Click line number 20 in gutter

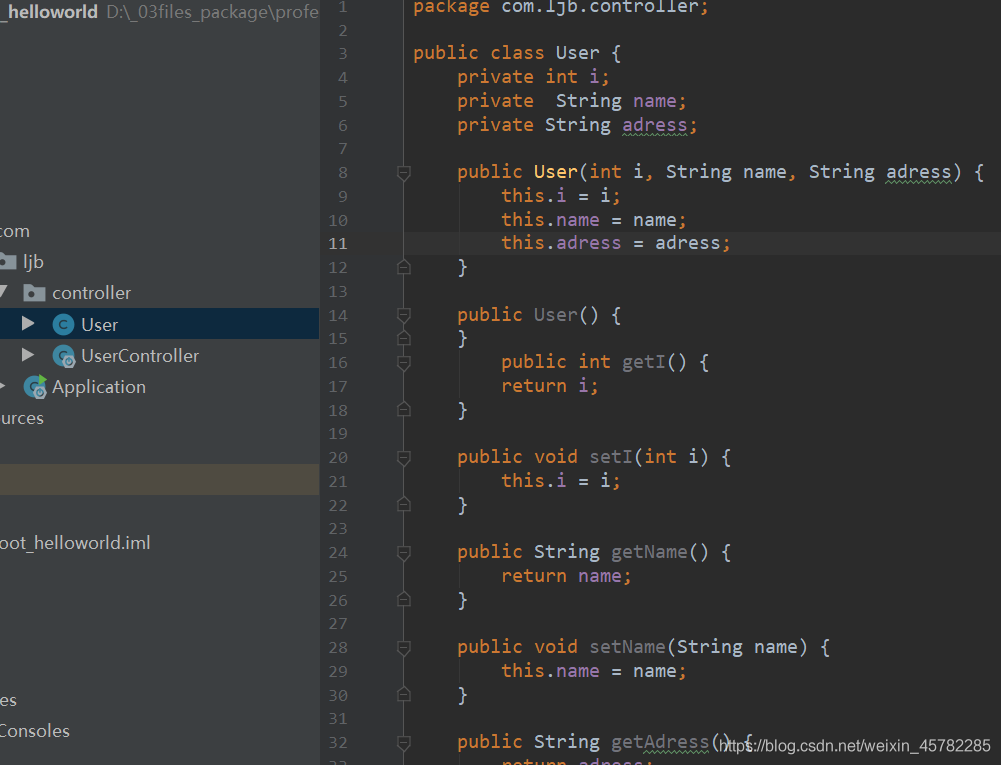pyautogui.click(x=338, y=458)
